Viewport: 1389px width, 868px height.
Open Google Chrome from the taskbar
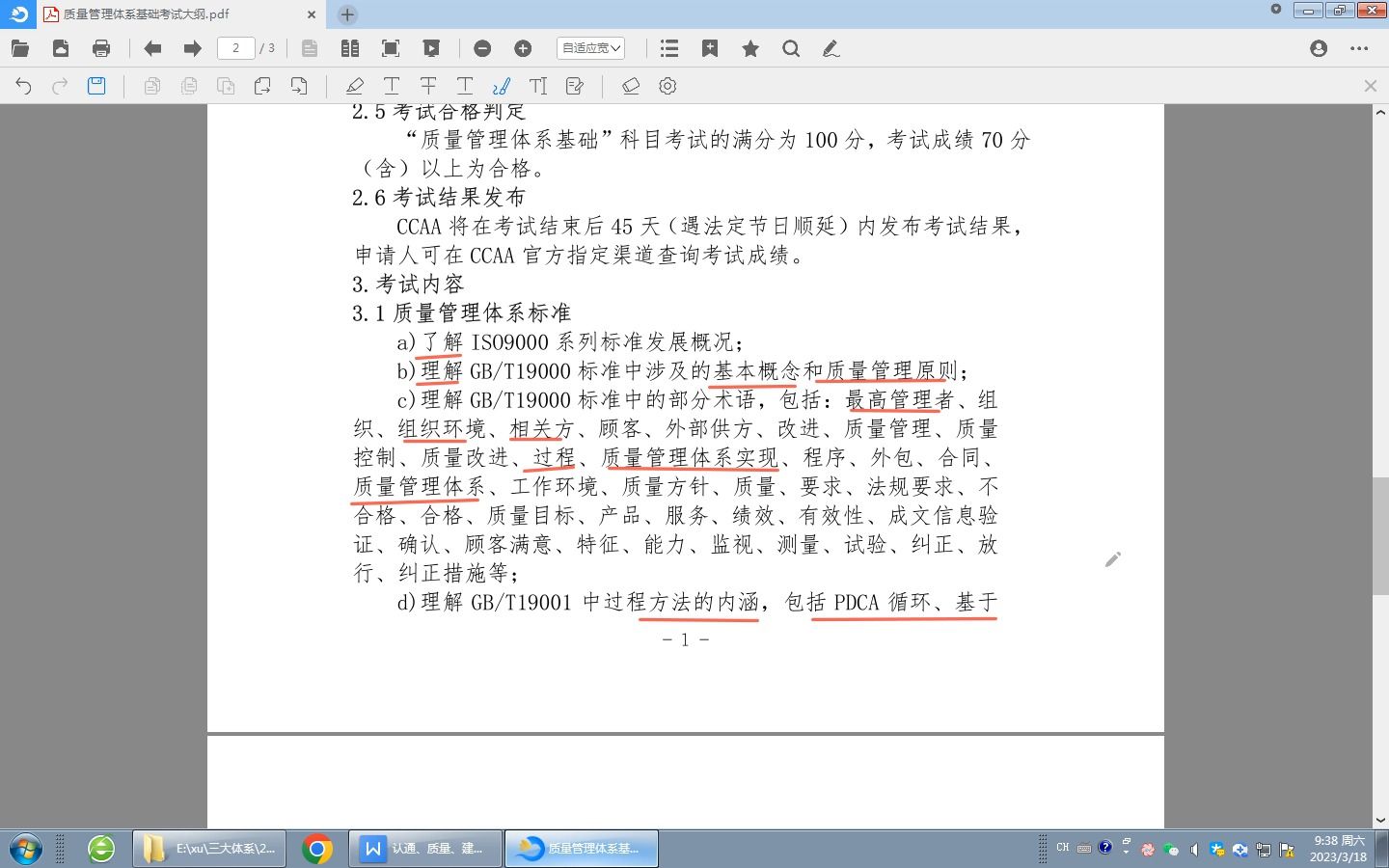click(317, 849)
